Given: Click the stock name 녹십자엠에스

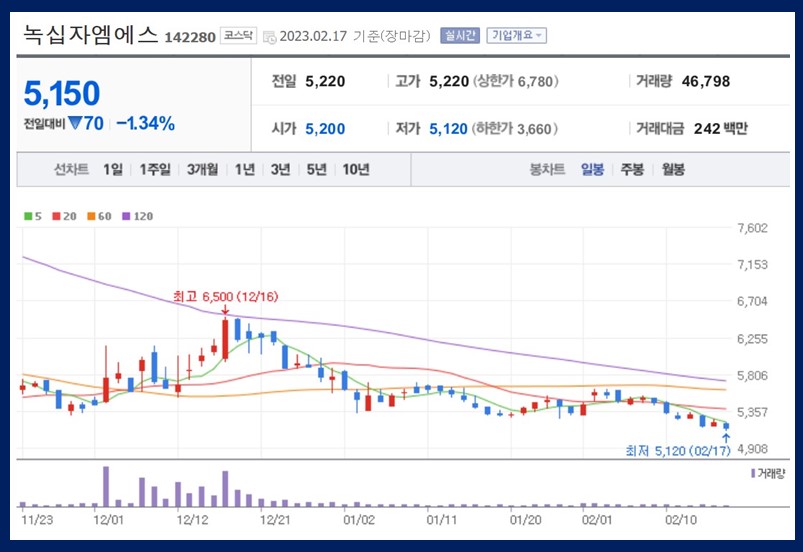Looking at the screenshot, I should tap(91, 35).
